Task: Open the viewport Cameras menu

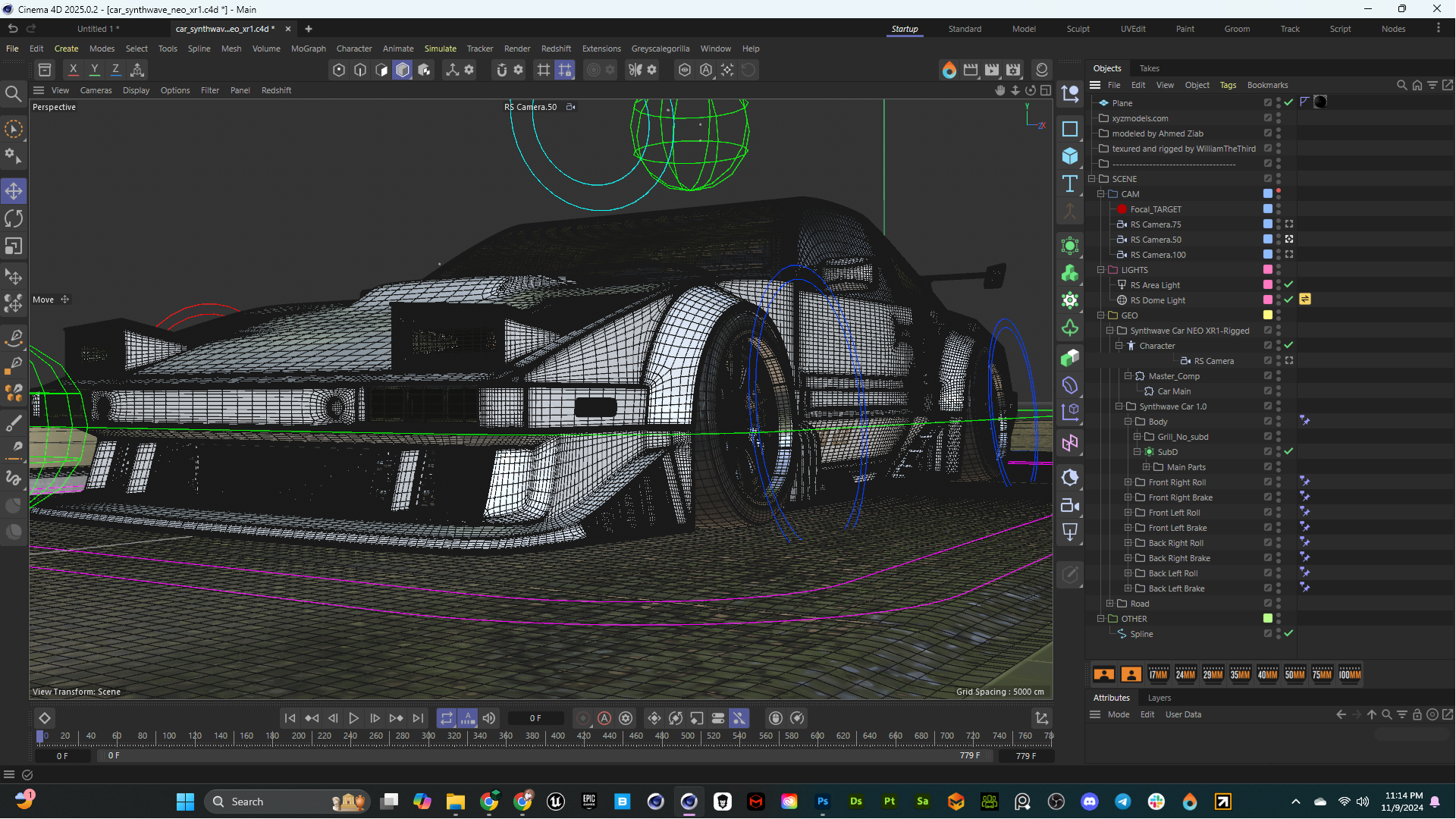Action: point(96,90)
